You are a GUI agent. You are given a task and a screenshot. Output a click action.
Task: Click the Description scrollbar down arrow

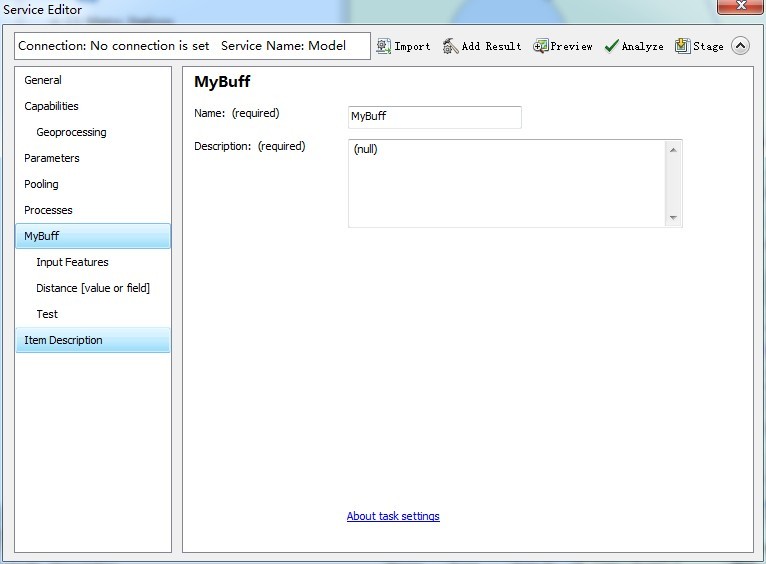coord(673,217)
